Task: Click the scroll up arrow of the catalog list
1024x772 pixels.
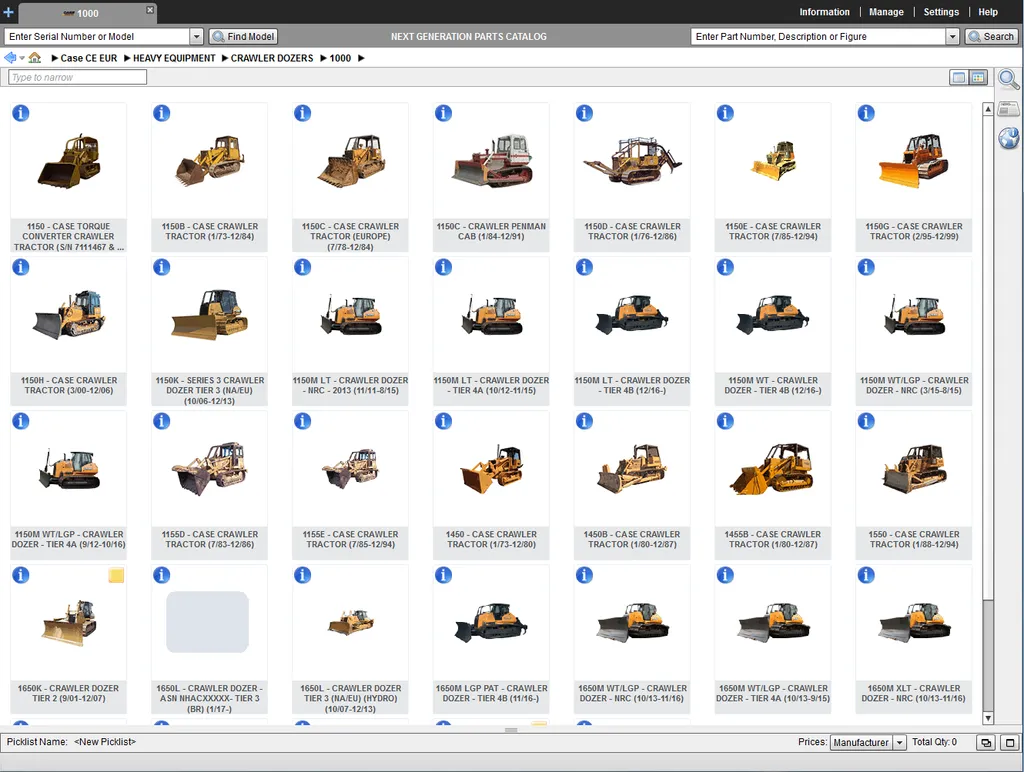Action: [988, 109]
